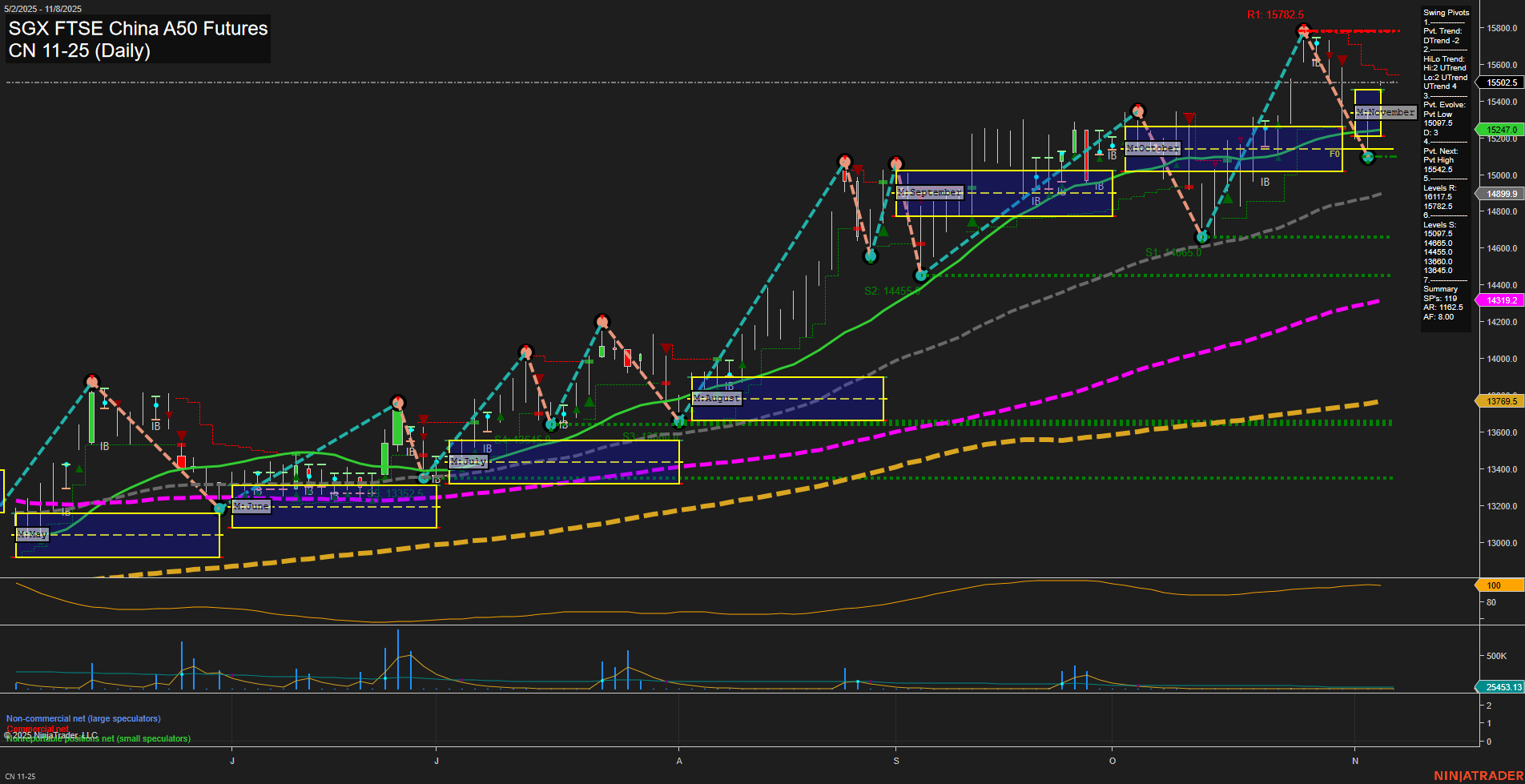Viewport: 1525px width, 784px height.
Task: Select the swing high pivot circle above the August box
Action: click(602, 320)
